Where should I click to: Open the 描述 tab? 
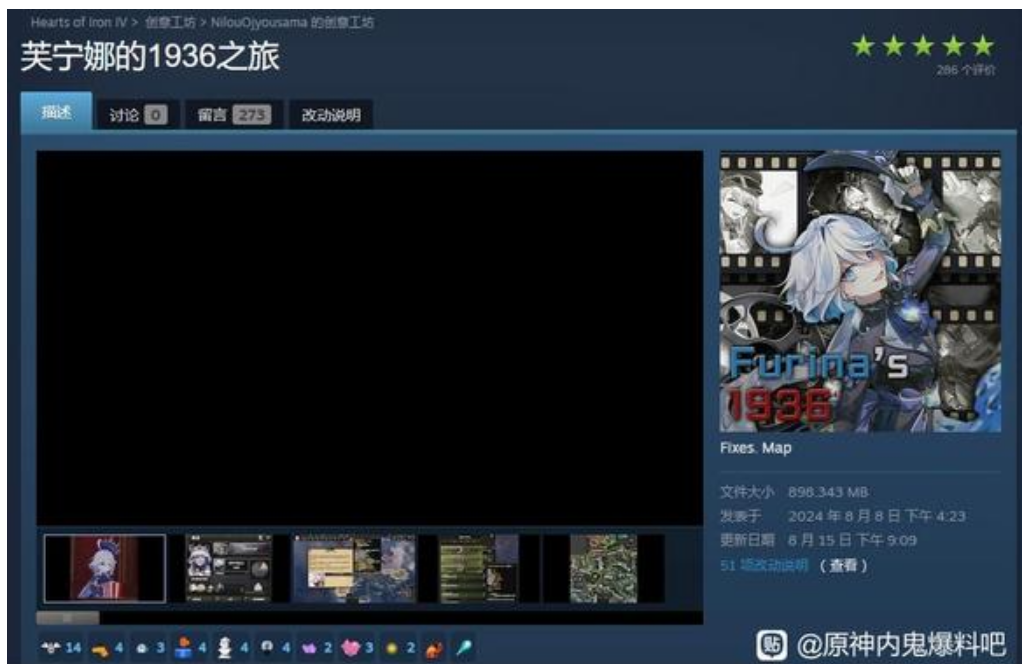pyautogui.click(x=56, y=112)
